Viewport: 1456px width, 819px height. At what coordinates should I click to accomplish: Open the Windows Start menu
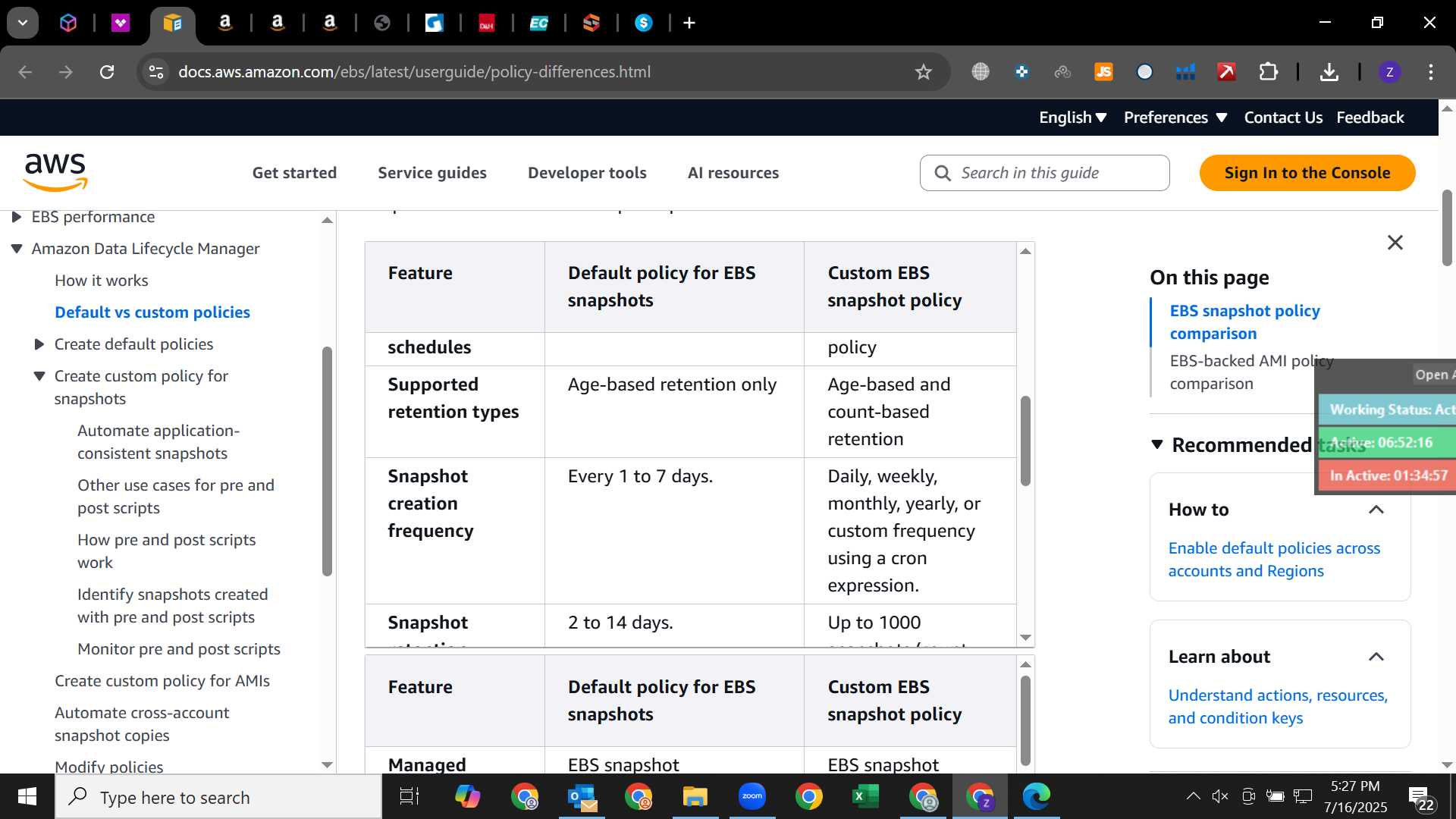[x=27, y=796]
